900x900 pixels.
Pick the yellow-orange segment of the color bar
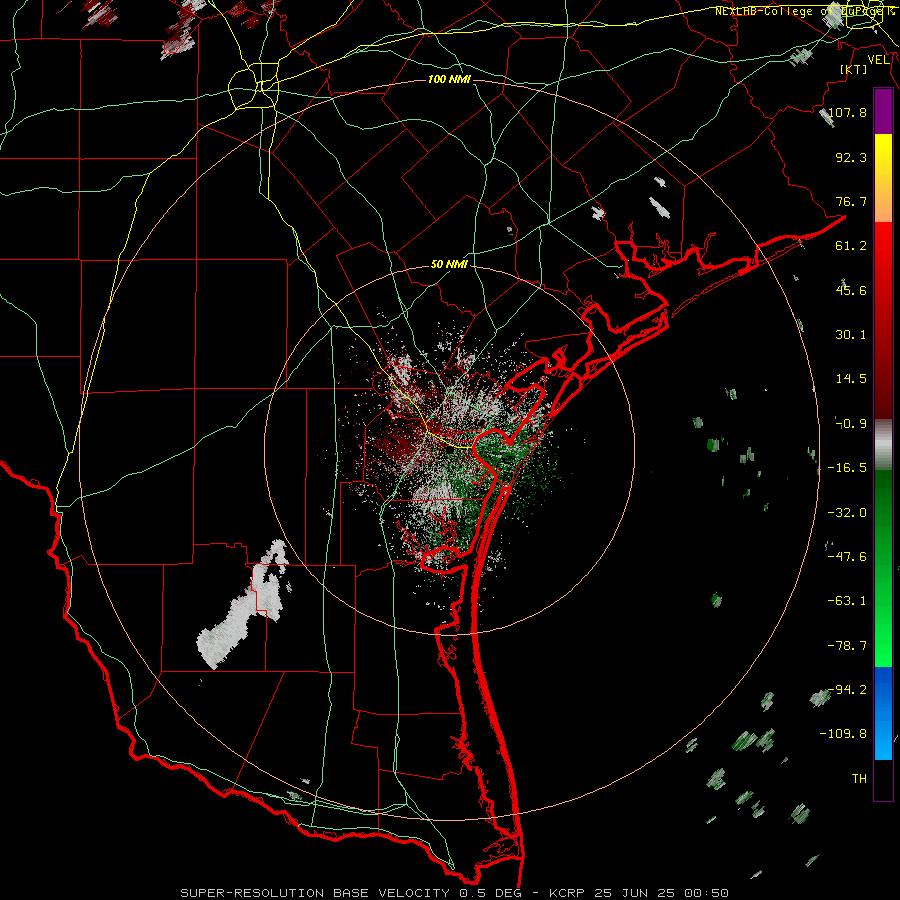click(883, 178)
